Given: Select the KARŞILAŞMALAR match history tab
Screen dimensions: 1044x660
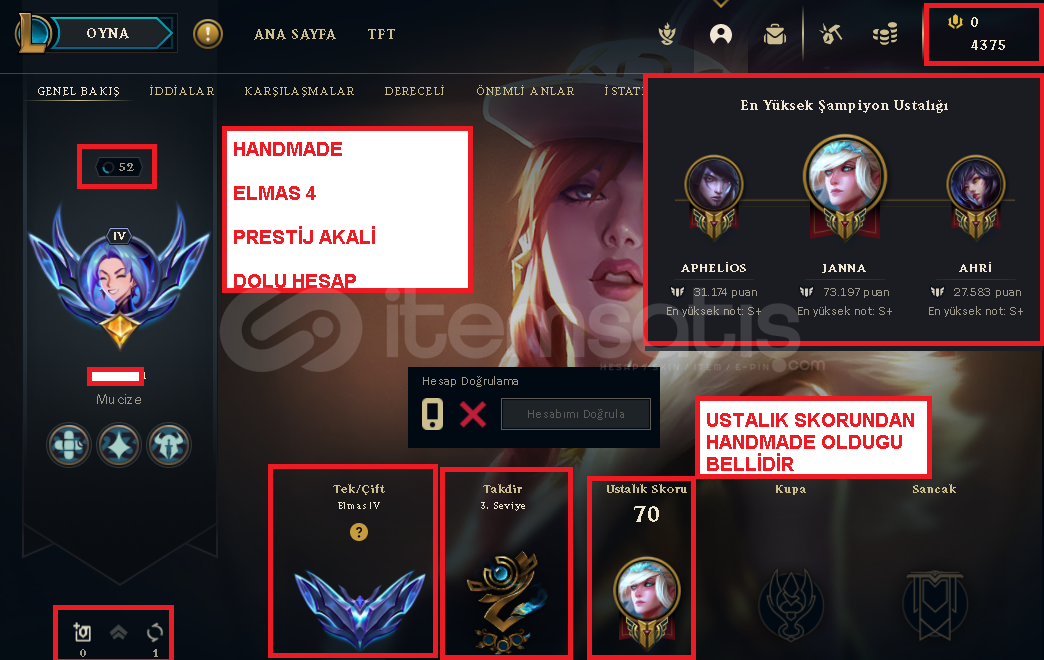Looking at the screenshot, I should pos(299,91).
